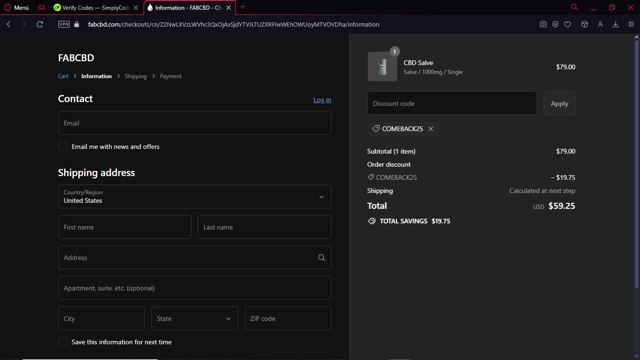Open the Country/Region dropdown
Image resolution: width=640 pixels, height=360 pixels.
pyautogui.click(x=195, y=196)
